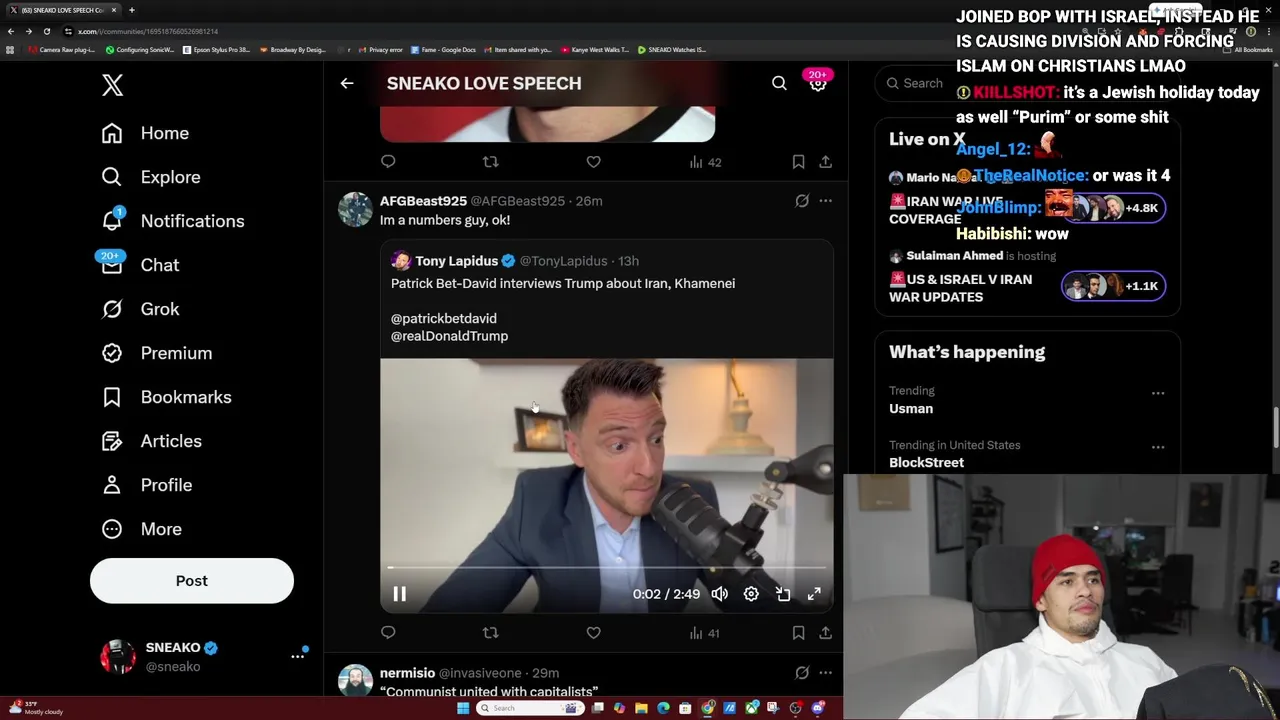Like the top post with 42 views
This screenshot has width=1280, height=720.
tap(593, 161)
